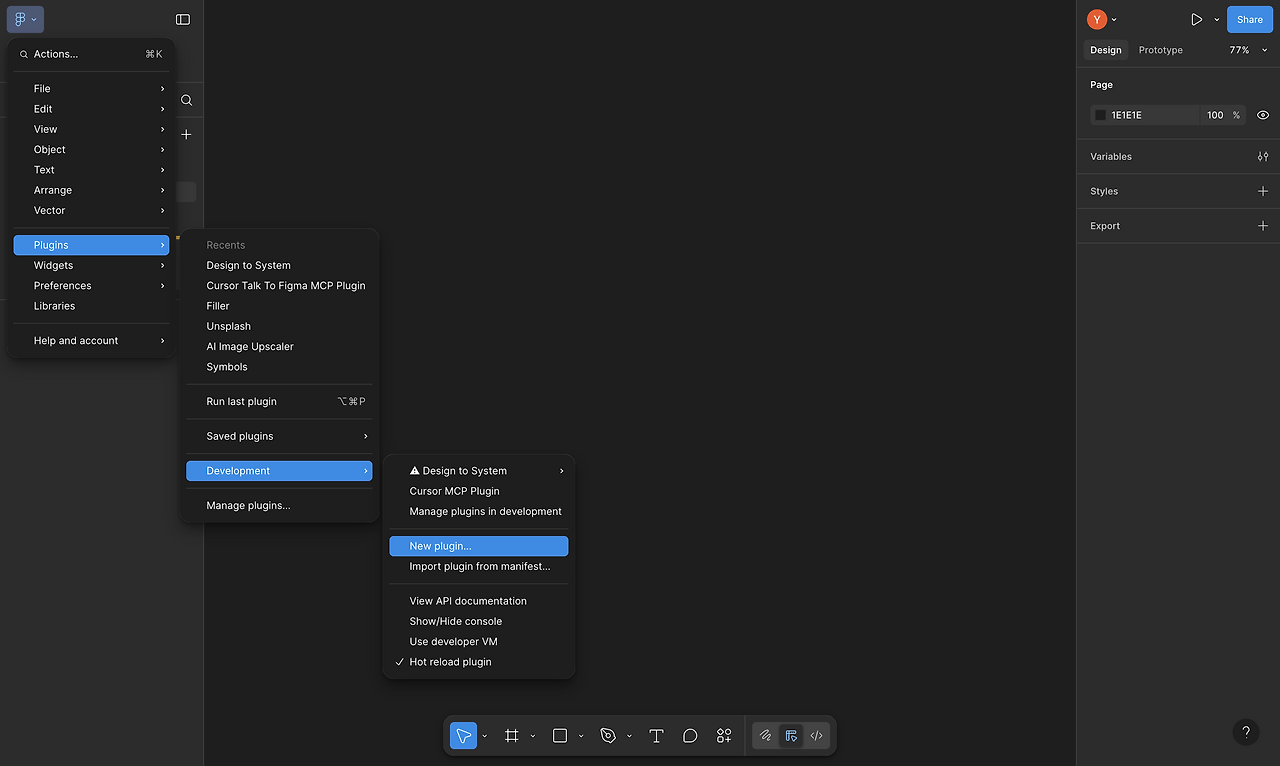Add an export setting with plus icon
The image size is (1280, 766).
[x=1263, y=226]
